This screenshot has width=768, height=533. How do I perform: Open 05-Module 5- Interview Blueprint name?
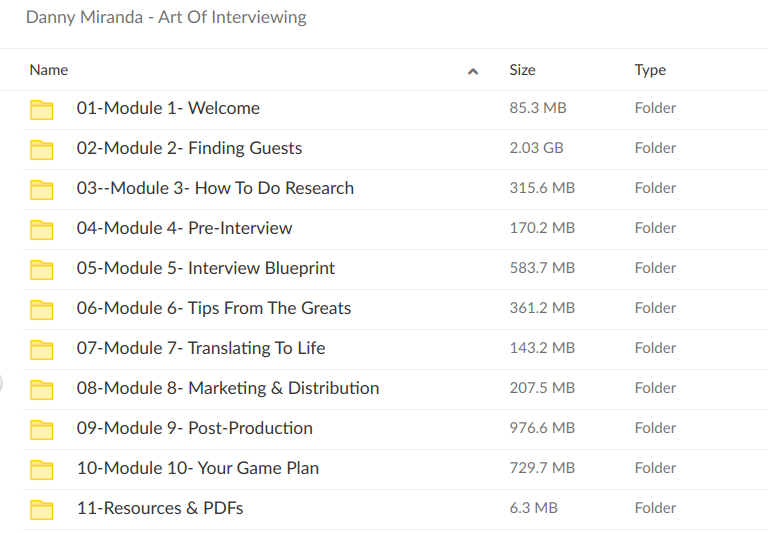206,268
